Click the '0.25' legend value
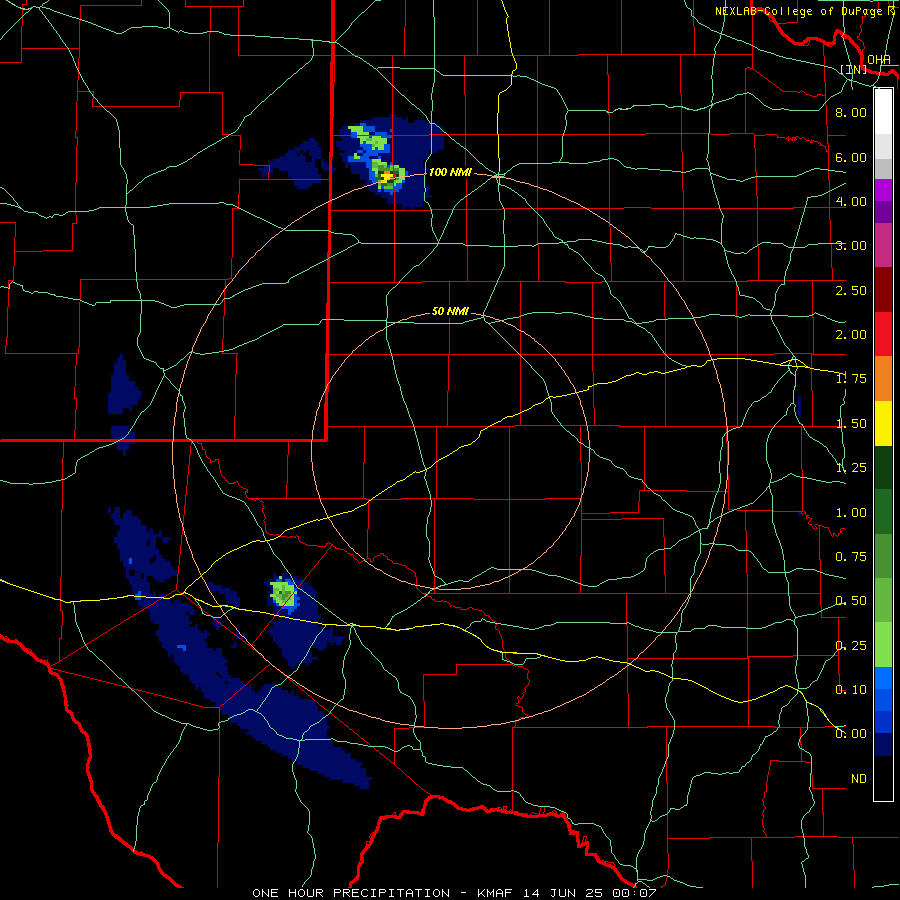Viewport: 900px width, 900px height. point(851,646)
